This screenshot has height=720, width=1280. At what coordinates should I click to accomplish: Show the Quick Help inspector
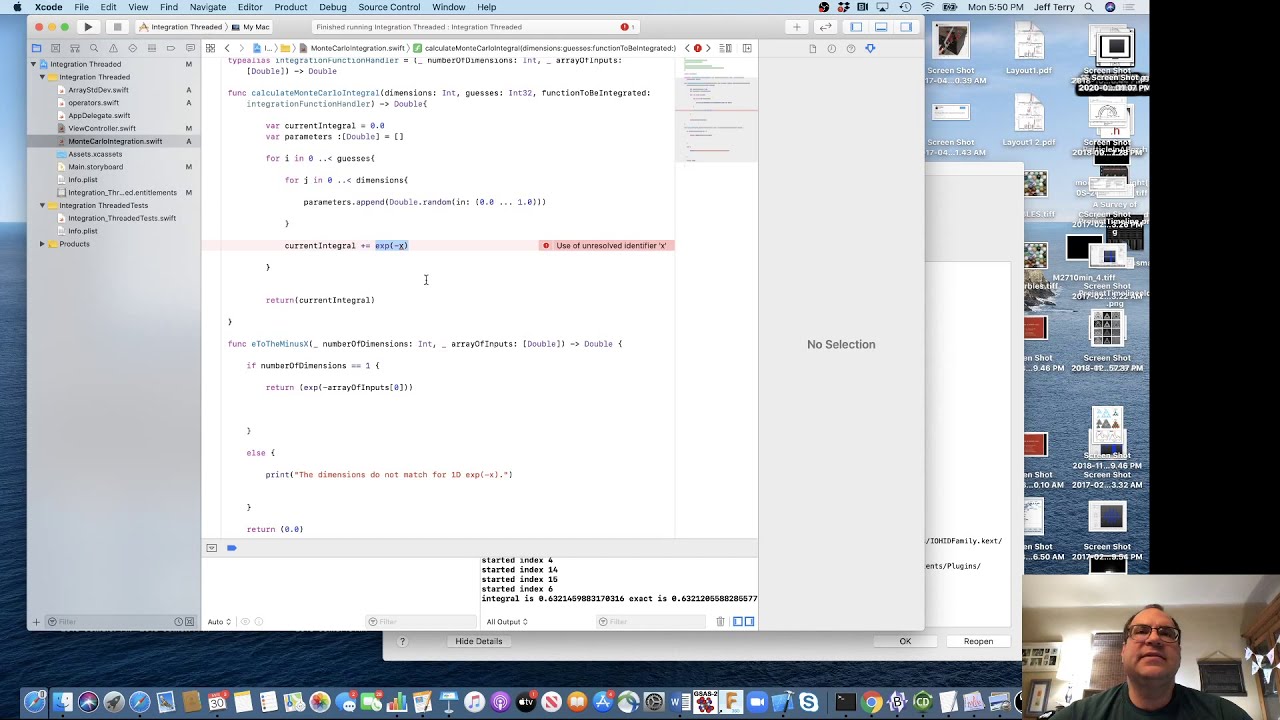click(x=851, y=48)
